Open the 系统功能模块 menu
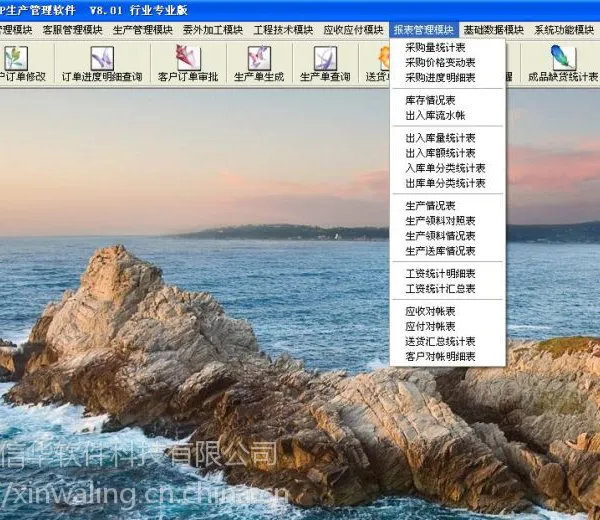The image size is (600, 520). click(564, 30)
